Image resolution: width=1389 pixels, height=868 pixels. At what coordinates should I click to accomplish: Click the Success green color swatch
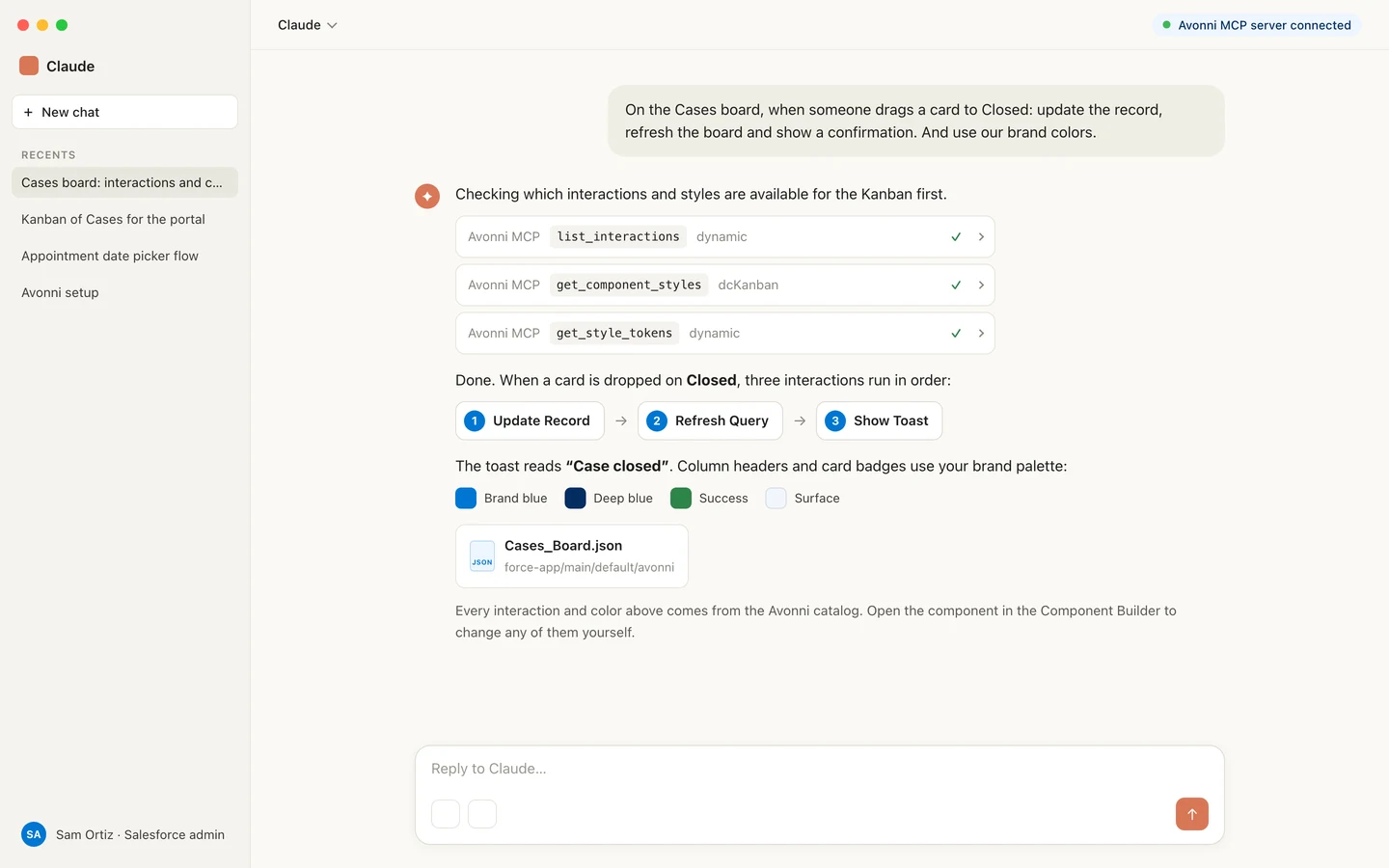tap(681, 498)
